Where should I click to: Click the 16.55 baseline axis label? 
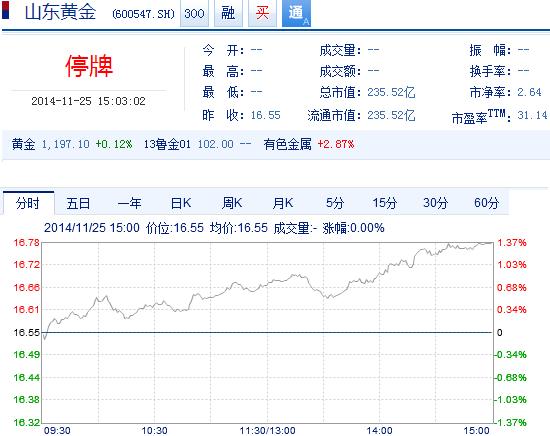click(27, 332)
